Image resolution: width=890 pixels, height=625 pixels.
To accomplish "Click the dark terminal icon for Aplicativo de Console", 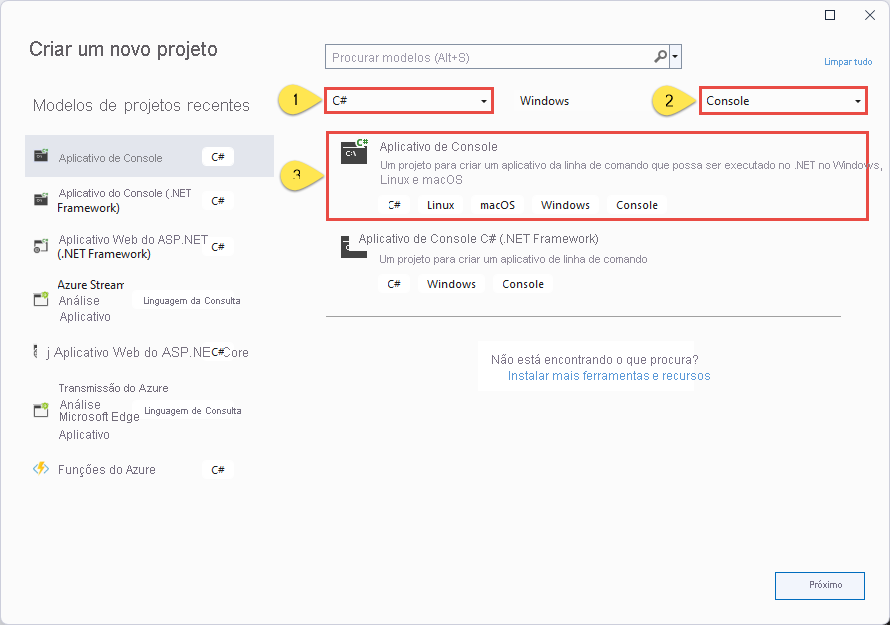I will pos(355,152).
